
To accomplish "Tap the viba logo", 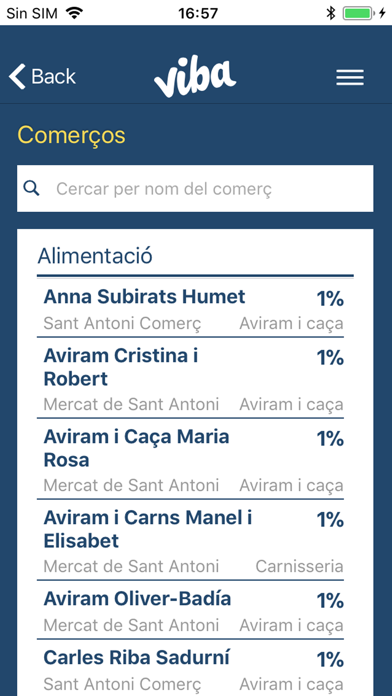I will click(195, 76).
